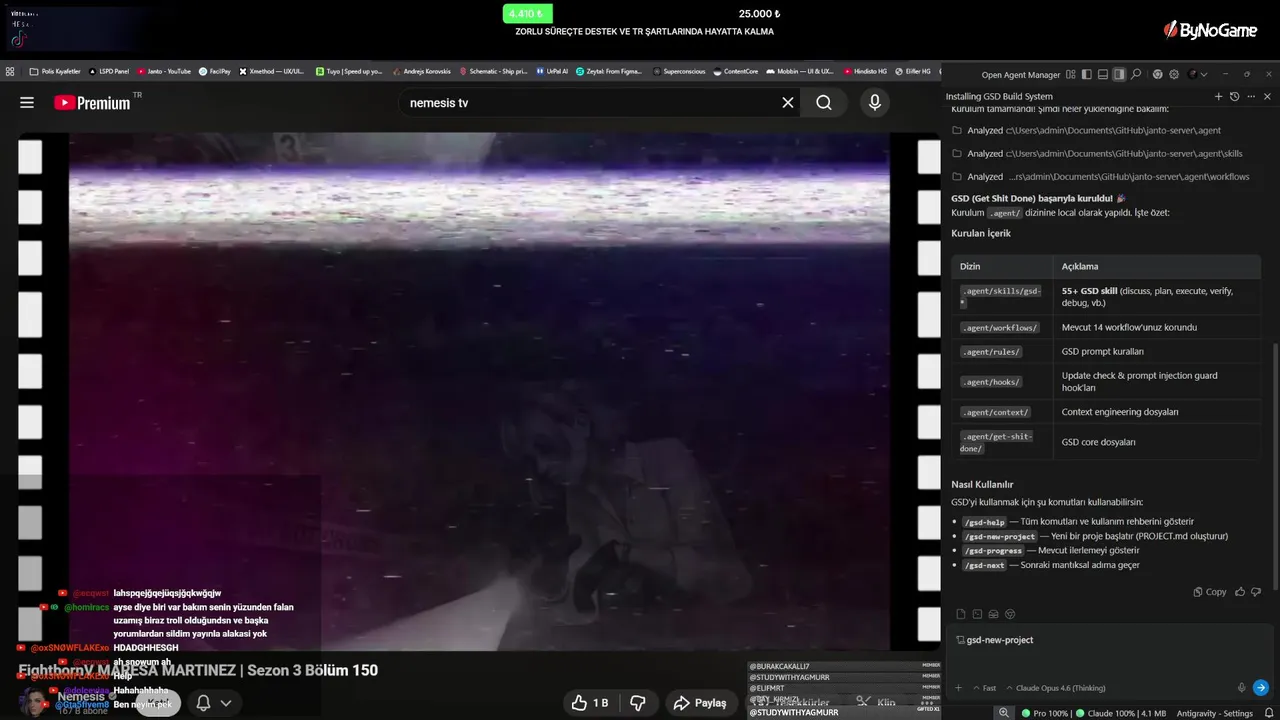Close the Installing GSD Build System panel
This screenshot has height=720, width=1280.
coord(1267,96)
